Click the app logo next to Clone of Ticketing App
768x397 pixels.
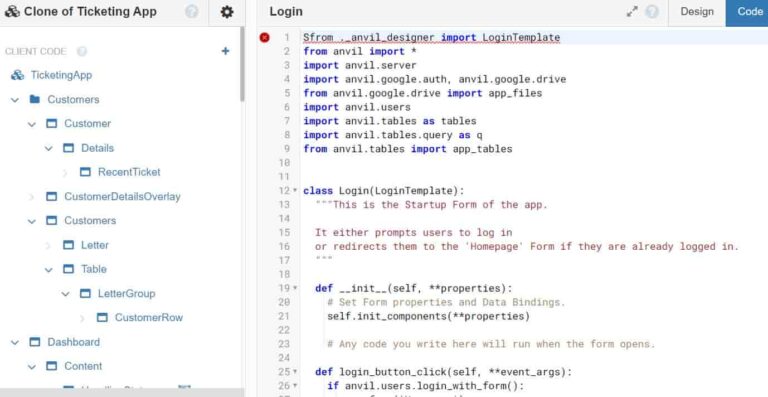(x=12, y=12)
